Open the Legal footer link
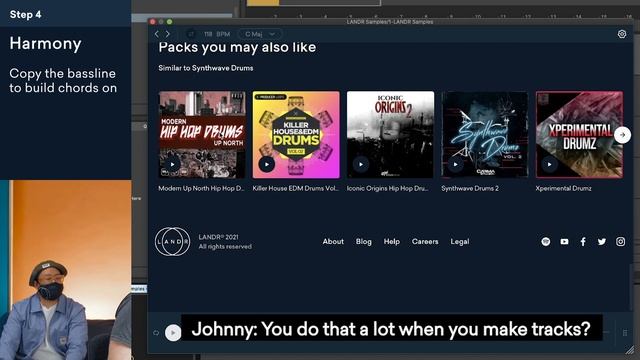This screenshot has width=640, height=360. tap(460, 242)
